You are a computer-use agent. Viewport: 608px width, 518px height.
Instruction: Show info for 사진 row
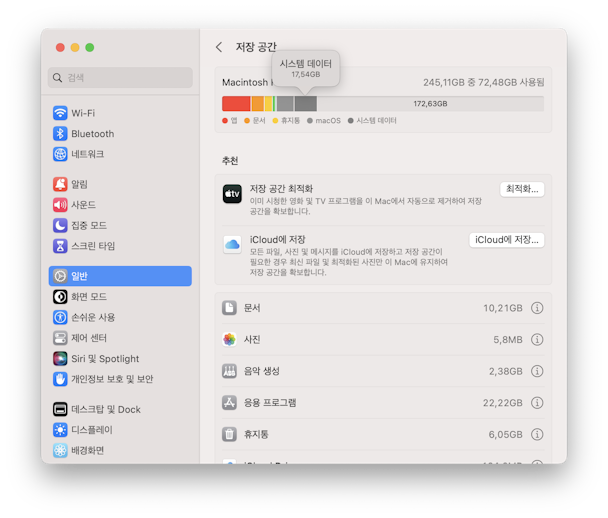(537, 339)
